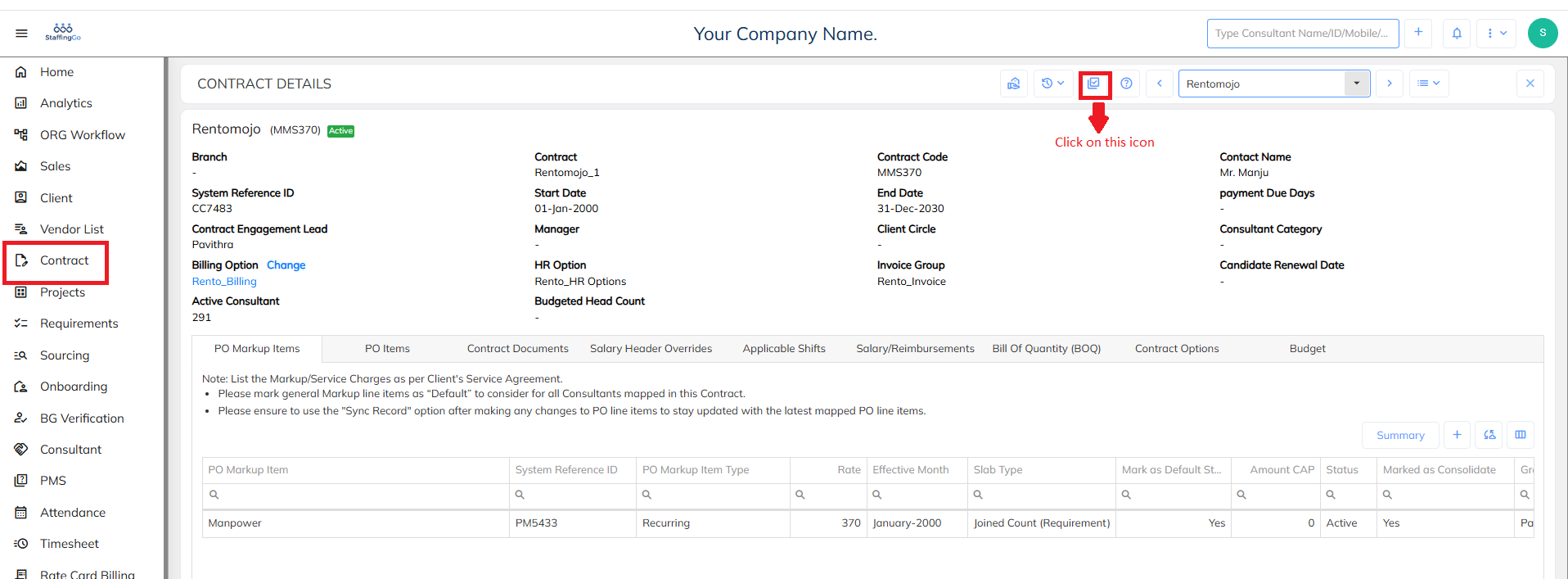The image size is (1568, 579).
Task: Click the BG Verification sidebar icon
Action: tap(21, 418)
